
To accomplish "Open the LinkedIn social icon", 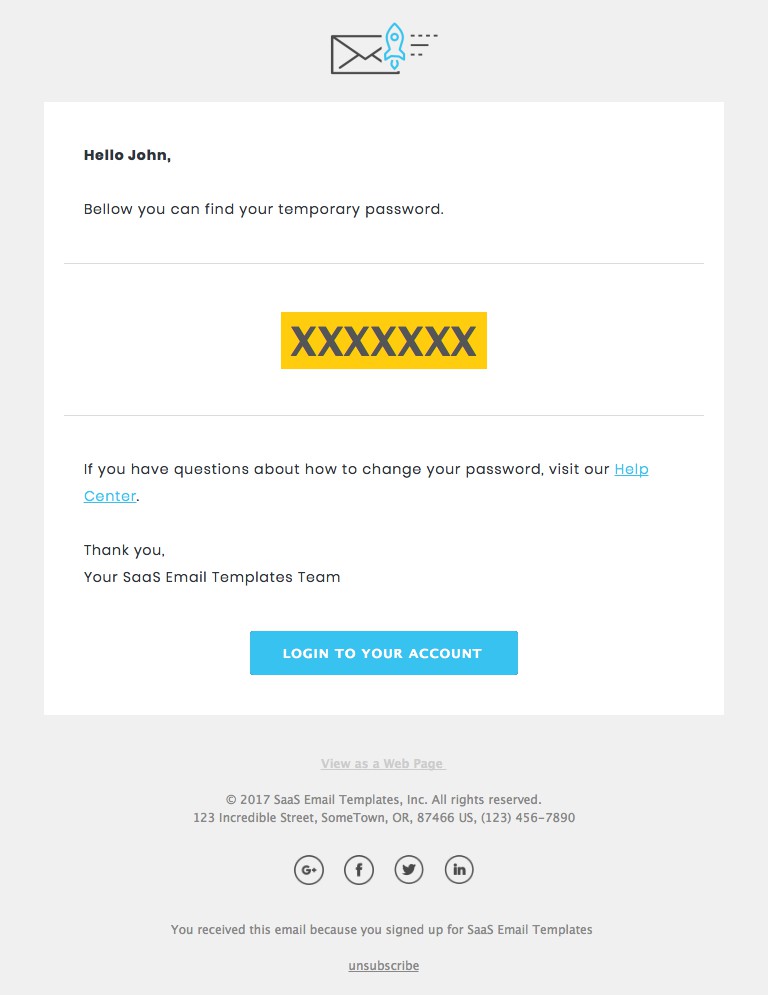I will click(x=459, y=869).
